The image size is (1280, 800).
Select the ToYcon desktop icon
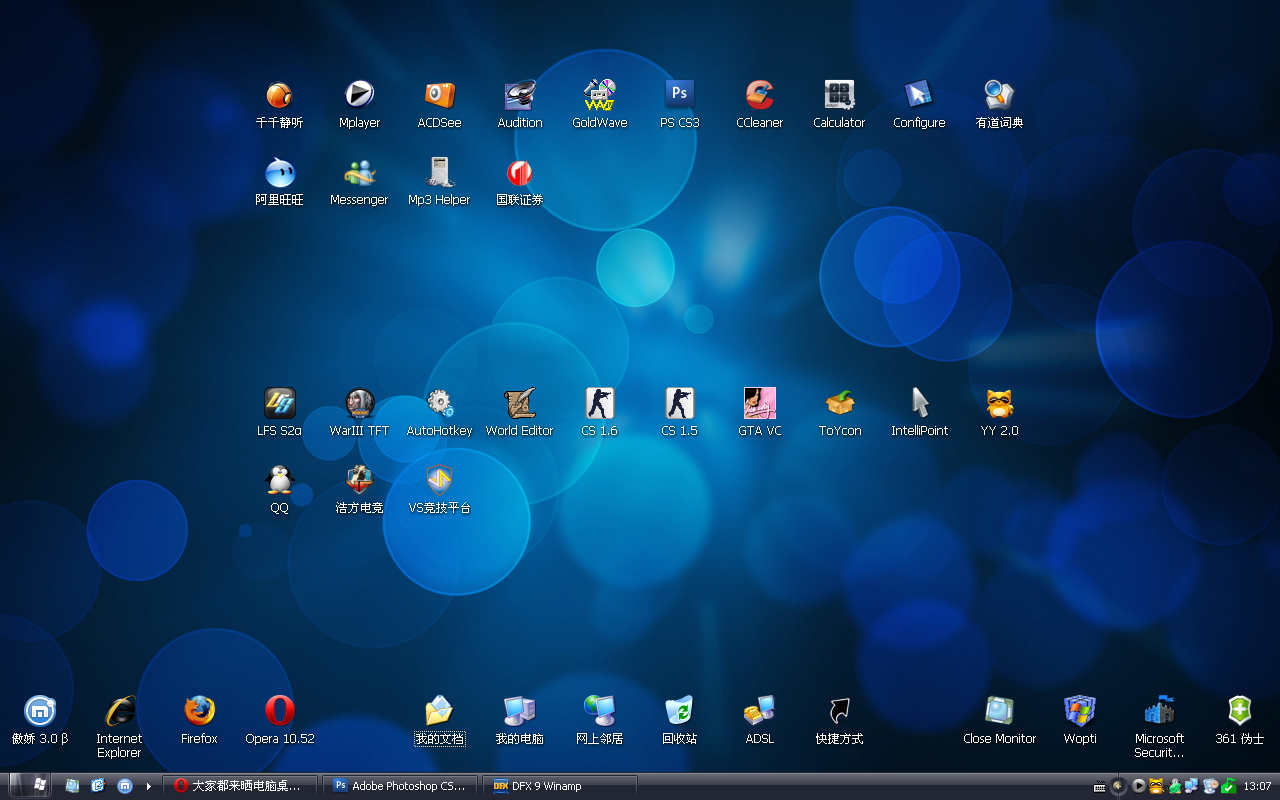(x=839, y=413)
